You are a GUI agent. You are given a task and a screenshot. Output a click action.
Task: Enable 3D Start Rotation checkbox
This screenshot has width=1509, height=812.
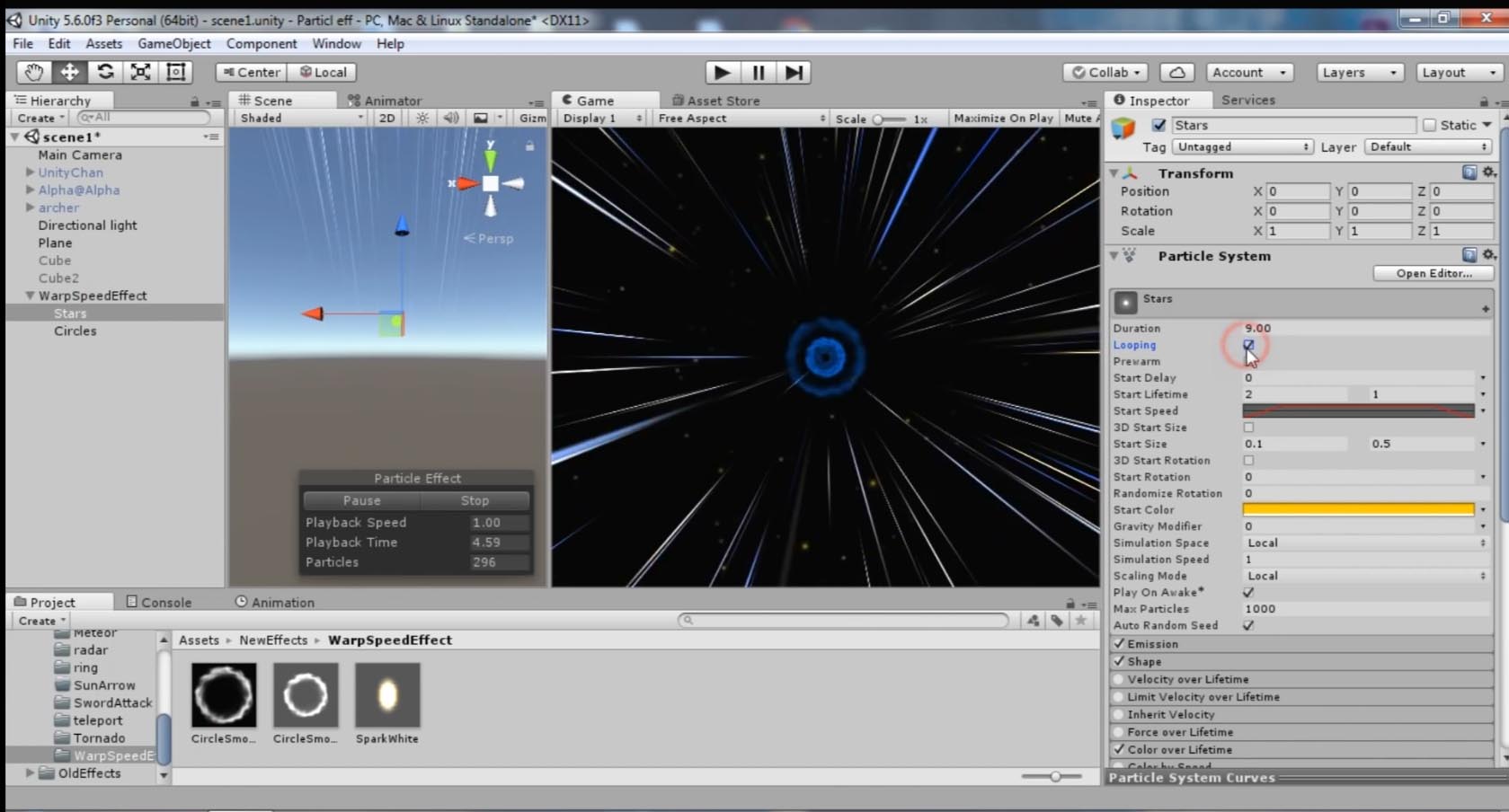(x=1248, y=461)
